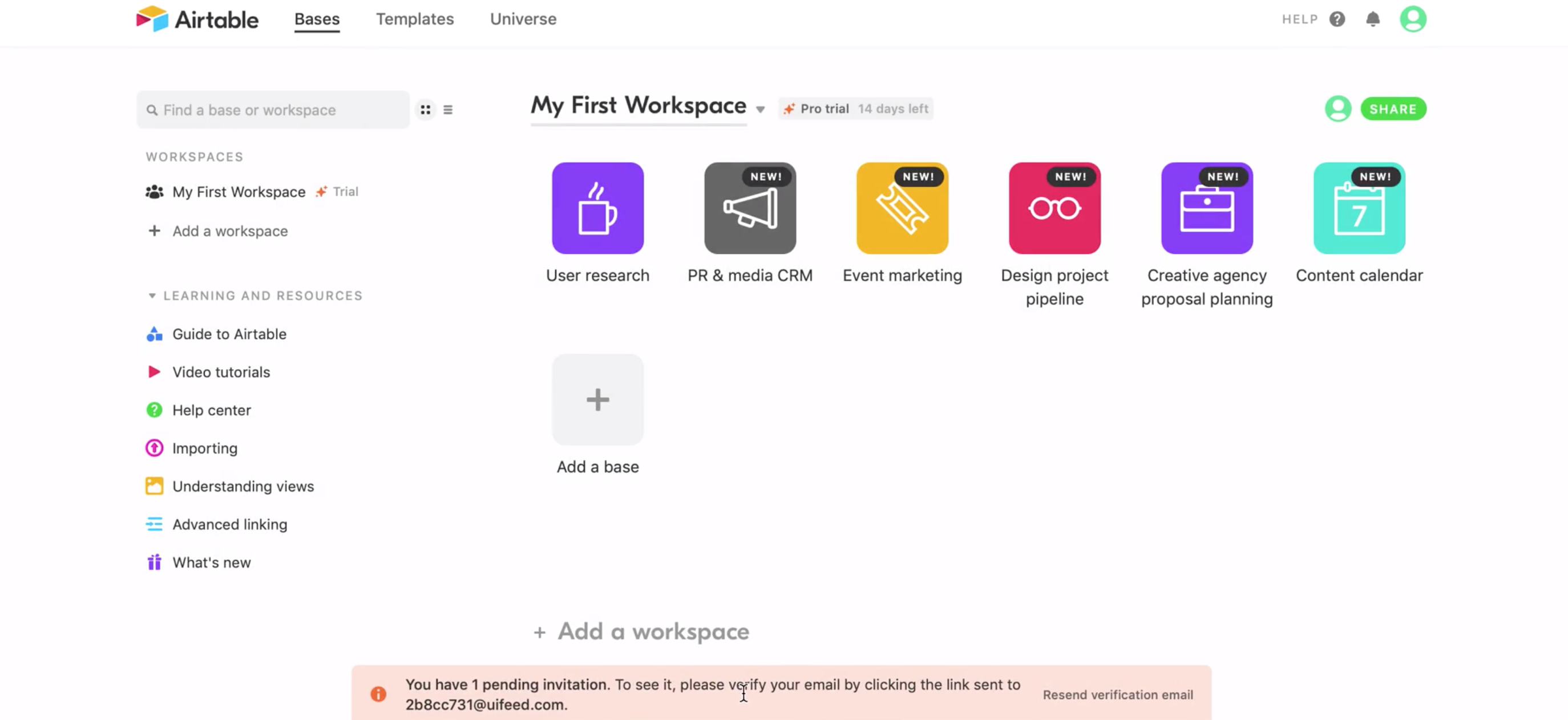Open the Design project pipeline base
Screen dimensions: 1568x720
[1054, 208]
